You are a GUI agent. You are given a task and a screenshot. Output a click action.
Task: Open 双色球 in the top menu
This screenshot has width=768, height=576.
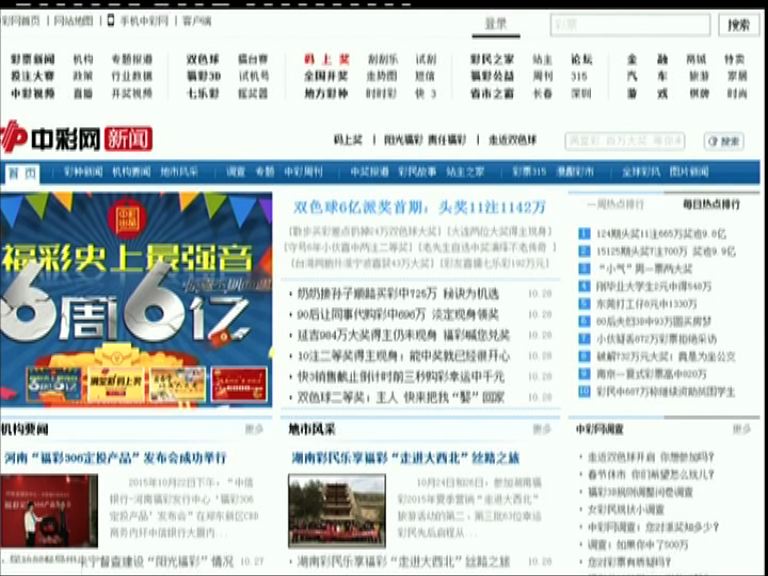(x=202, y=59)
